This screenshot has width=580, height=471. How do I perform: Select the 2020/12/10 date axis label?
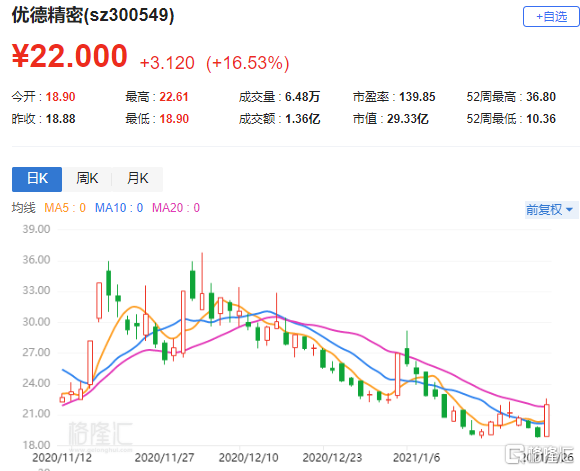point(249,458)
